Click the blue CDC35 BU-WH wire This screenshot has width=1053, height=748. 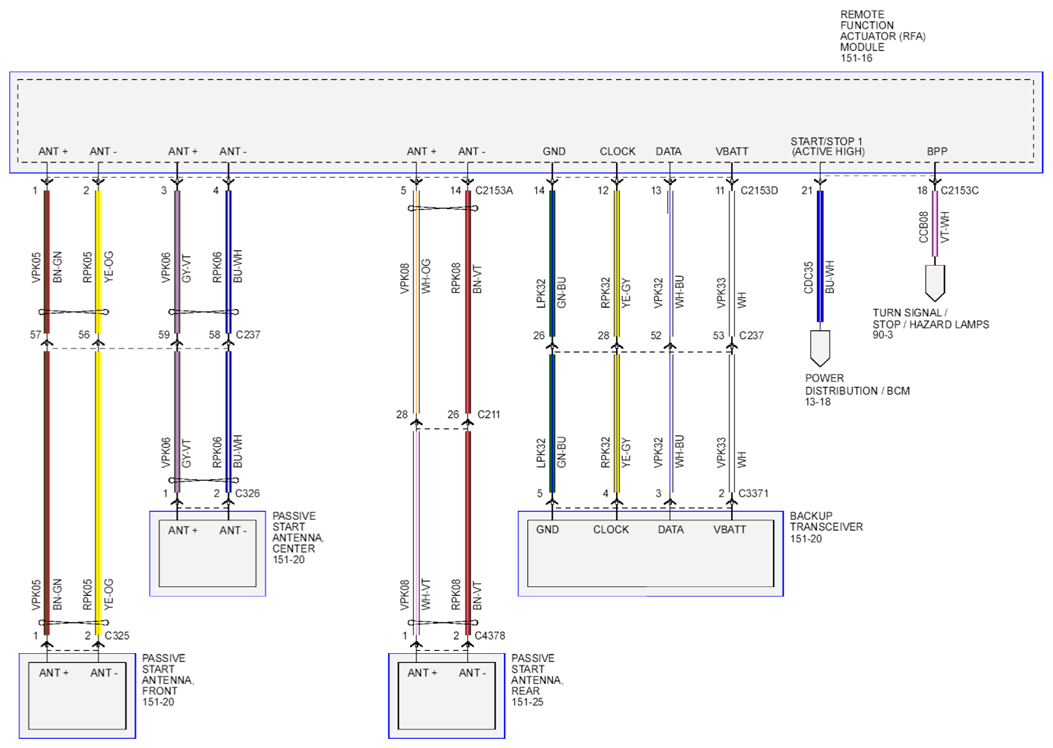[x=820, y=256]
